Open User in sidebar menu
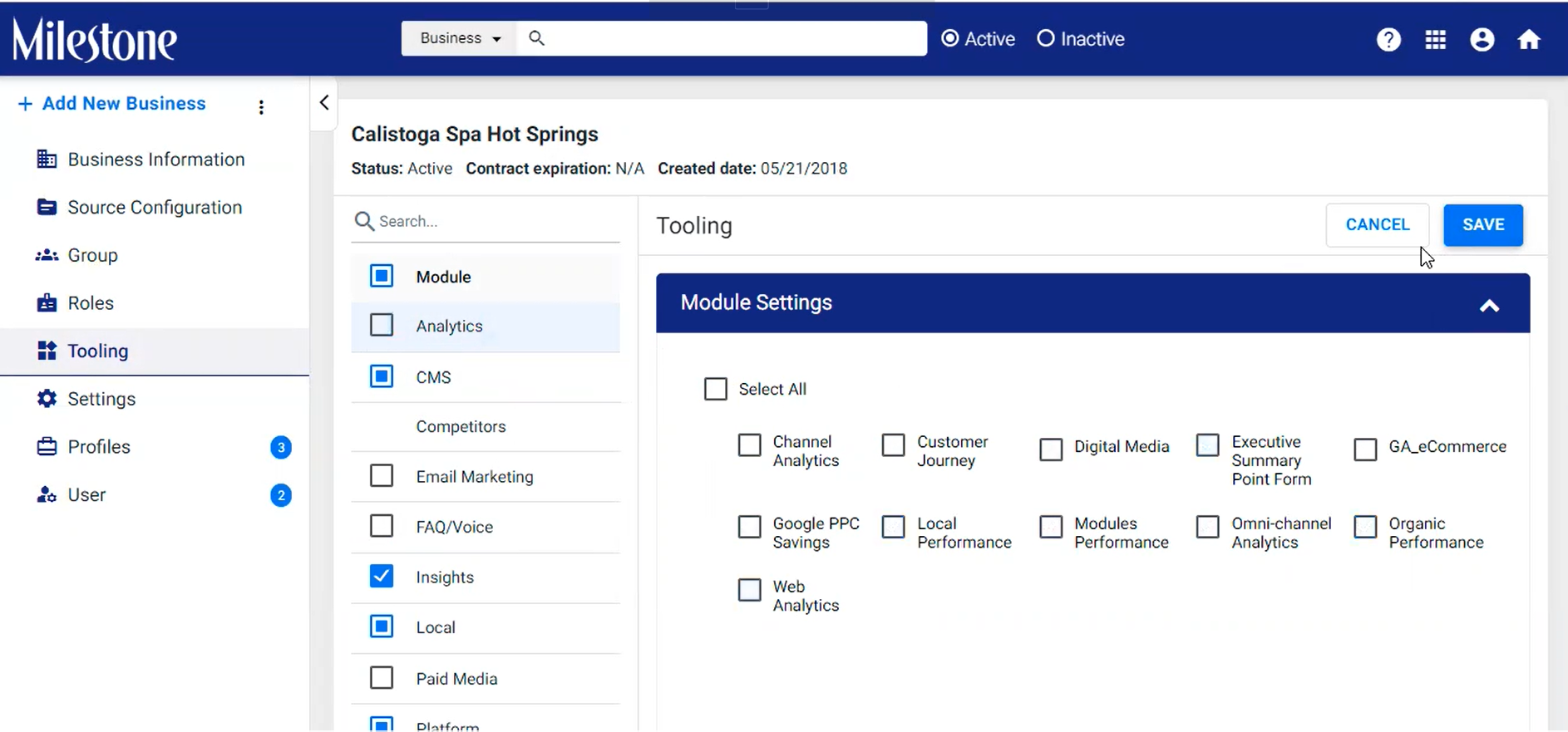This screenshot has width=1568, height=732. click(86, 495)
